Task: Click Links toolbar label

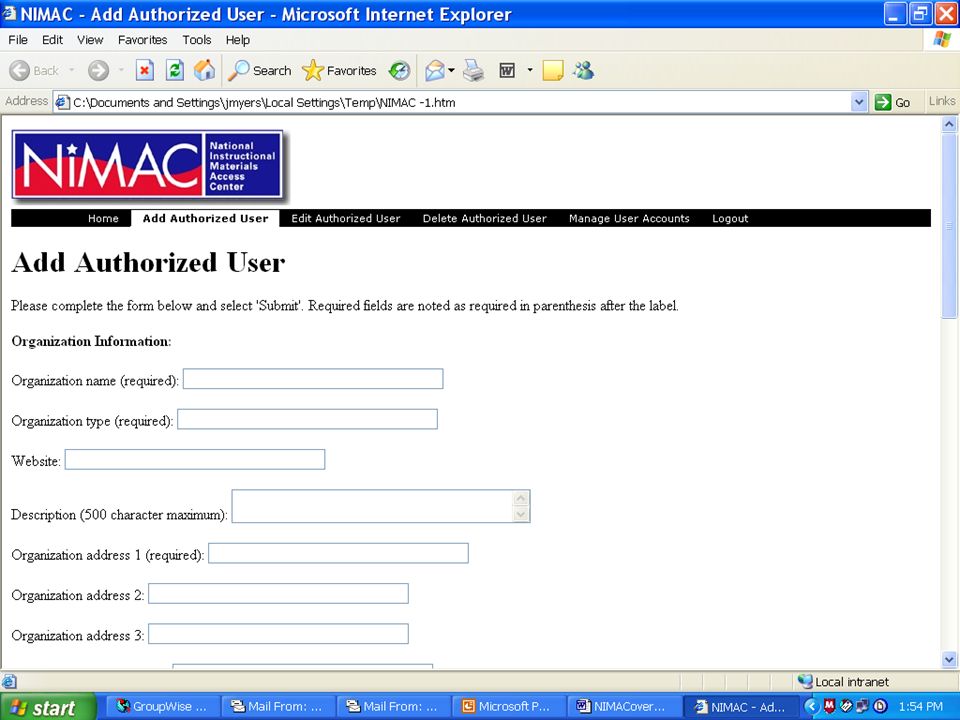Action: point(941,102)
